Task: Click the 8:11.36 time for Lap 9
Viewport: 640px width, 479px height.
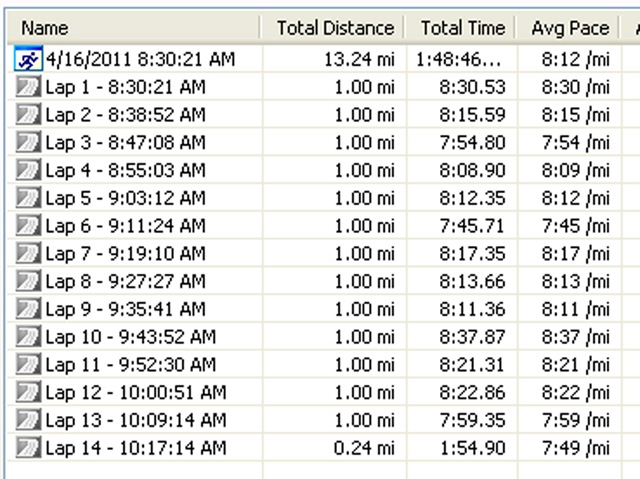Action: coord(472,309)
